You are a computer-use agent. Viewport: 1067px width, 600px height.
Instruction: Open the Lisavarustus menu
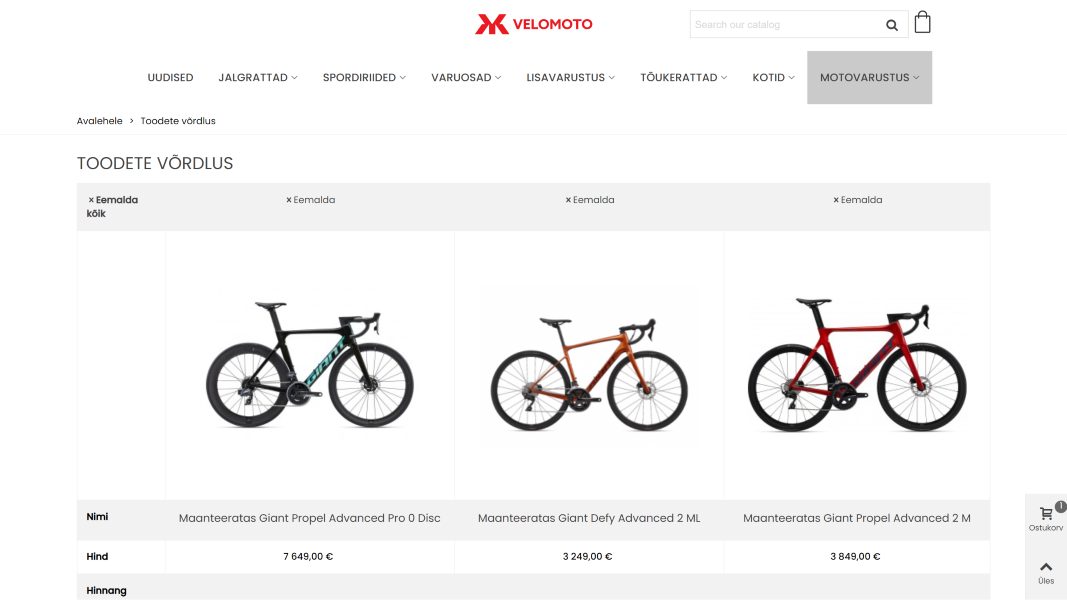(x=570, y=78)
